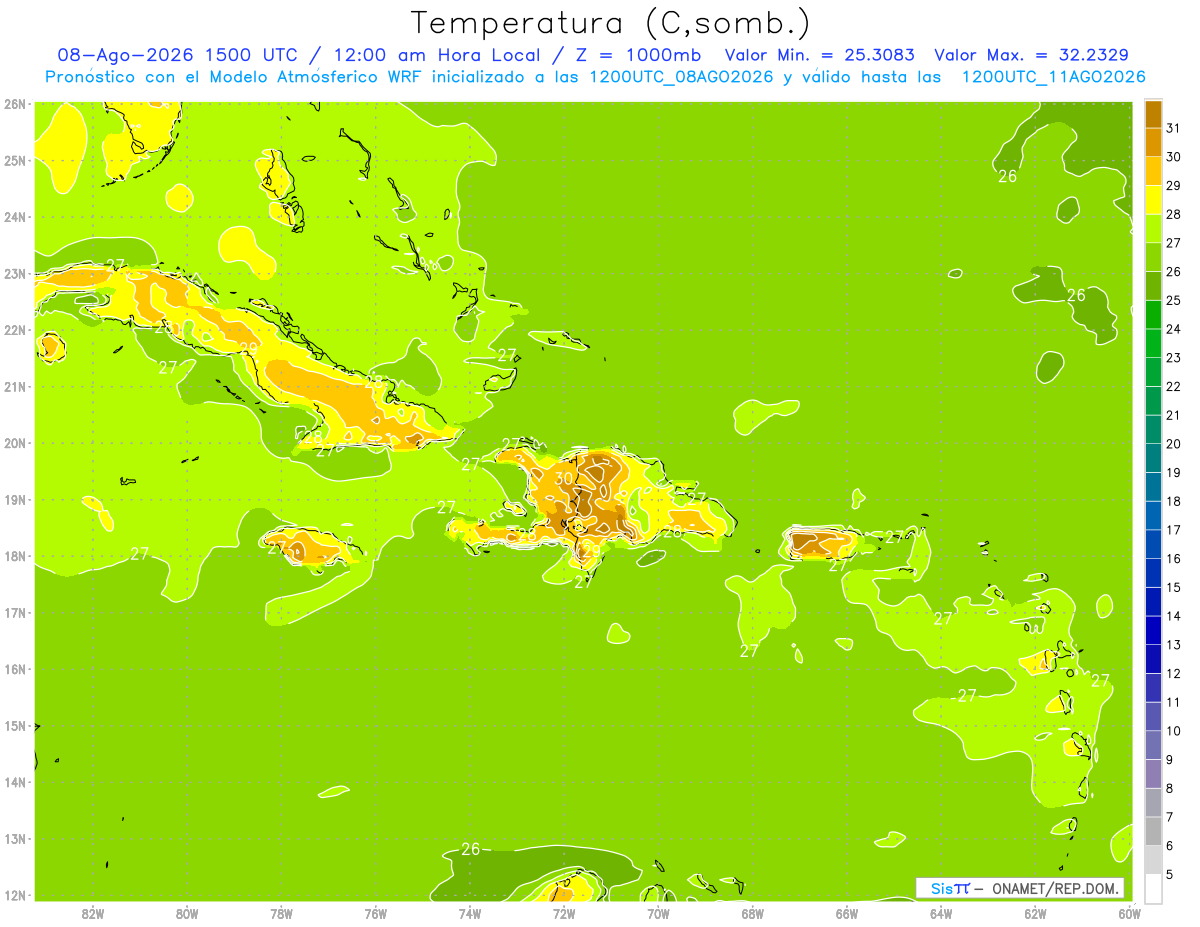Click the 23N latitude axis label
The width and height of the screenshot is (1200, 927).
click(15, 273)
